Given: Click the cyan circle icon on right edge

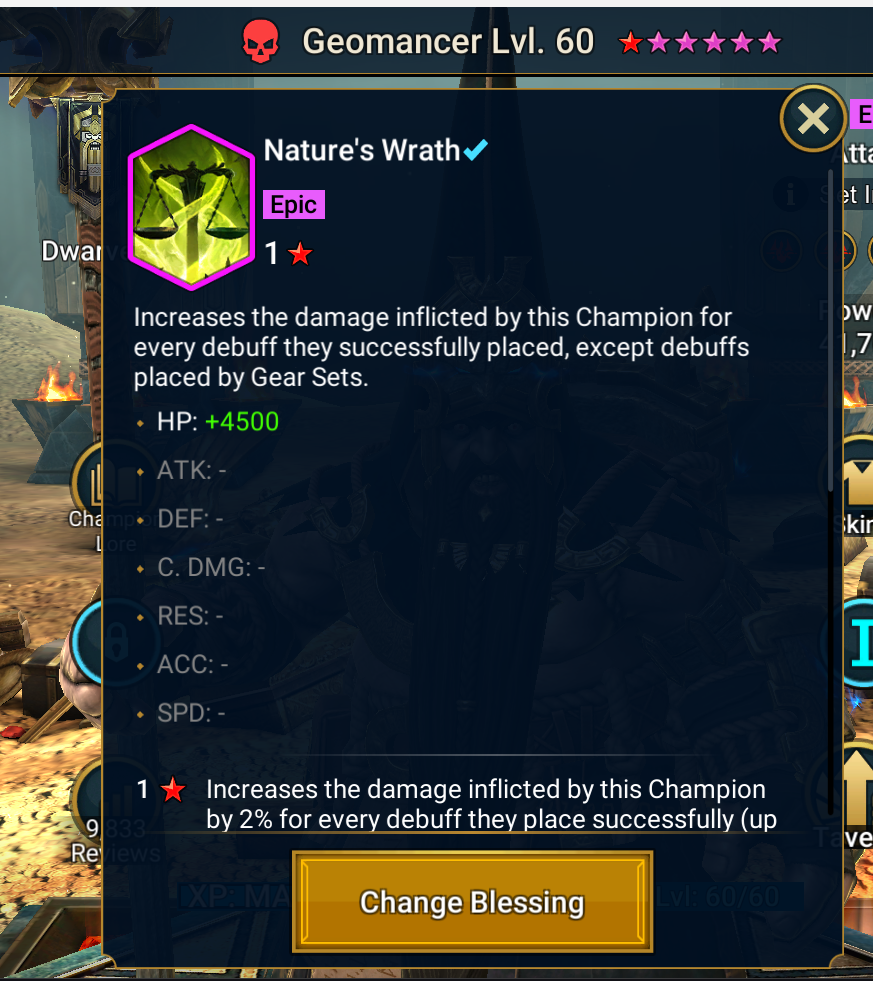Looking at the screenshot, I should [x=858, y=643].
